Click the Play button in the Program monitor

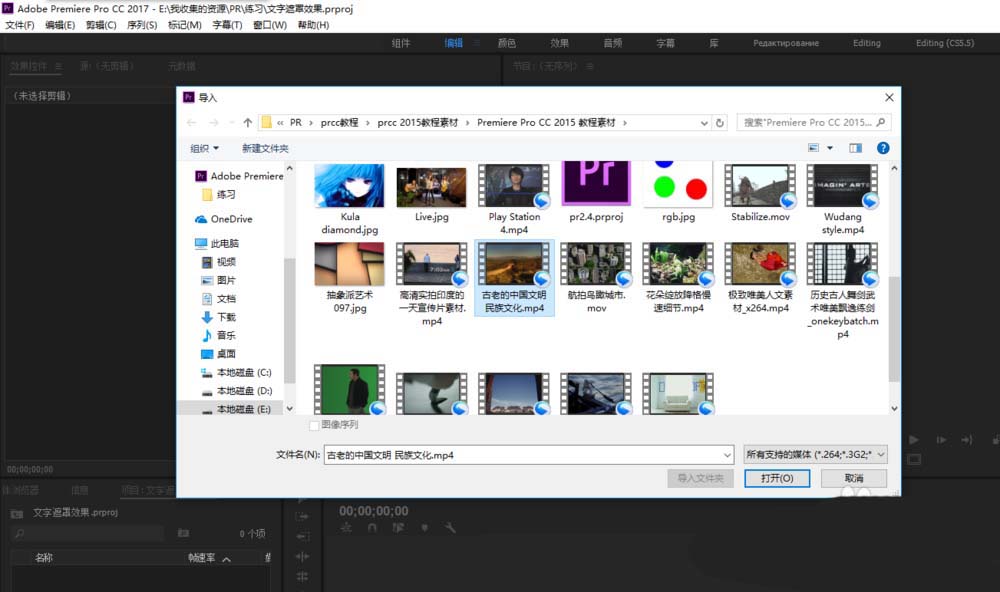[x=913, y=440]
